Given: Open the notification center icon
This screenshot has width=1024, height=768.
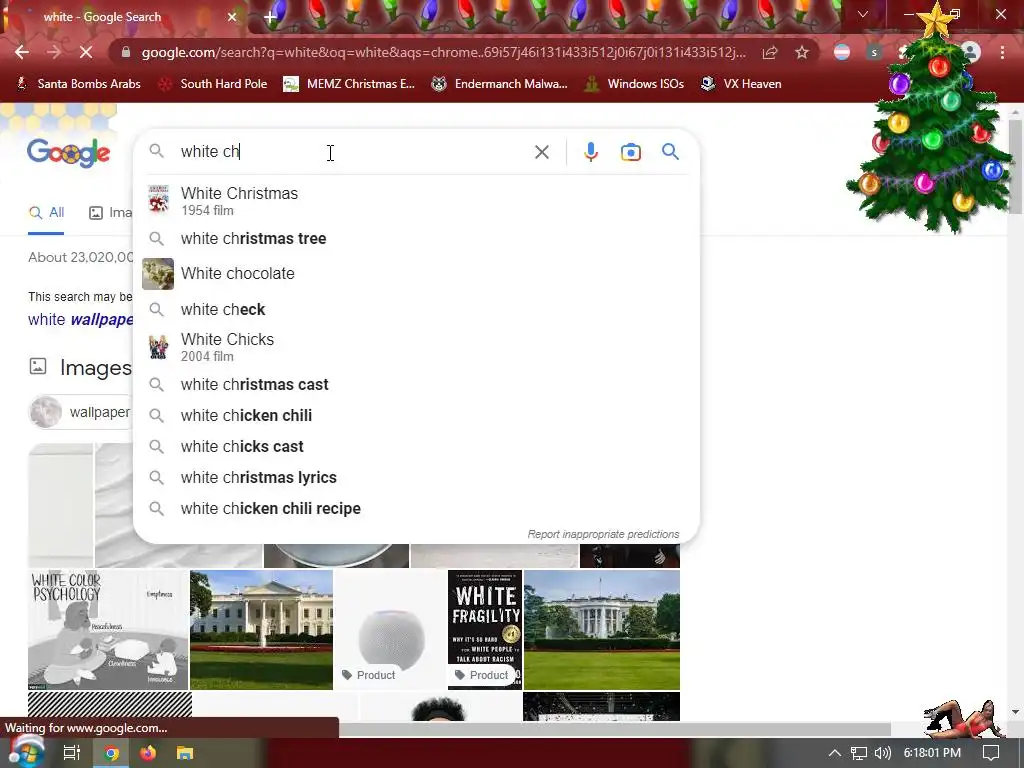Looking at the screenshot, I should pos(991,753).
